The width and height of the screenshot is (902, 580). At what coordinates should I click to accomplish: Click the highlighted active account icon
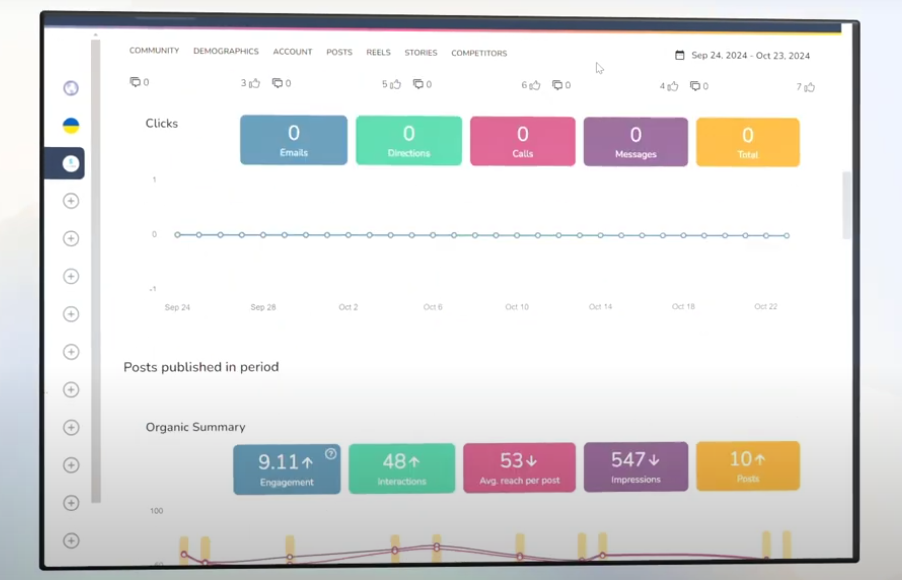click(70, 163)
